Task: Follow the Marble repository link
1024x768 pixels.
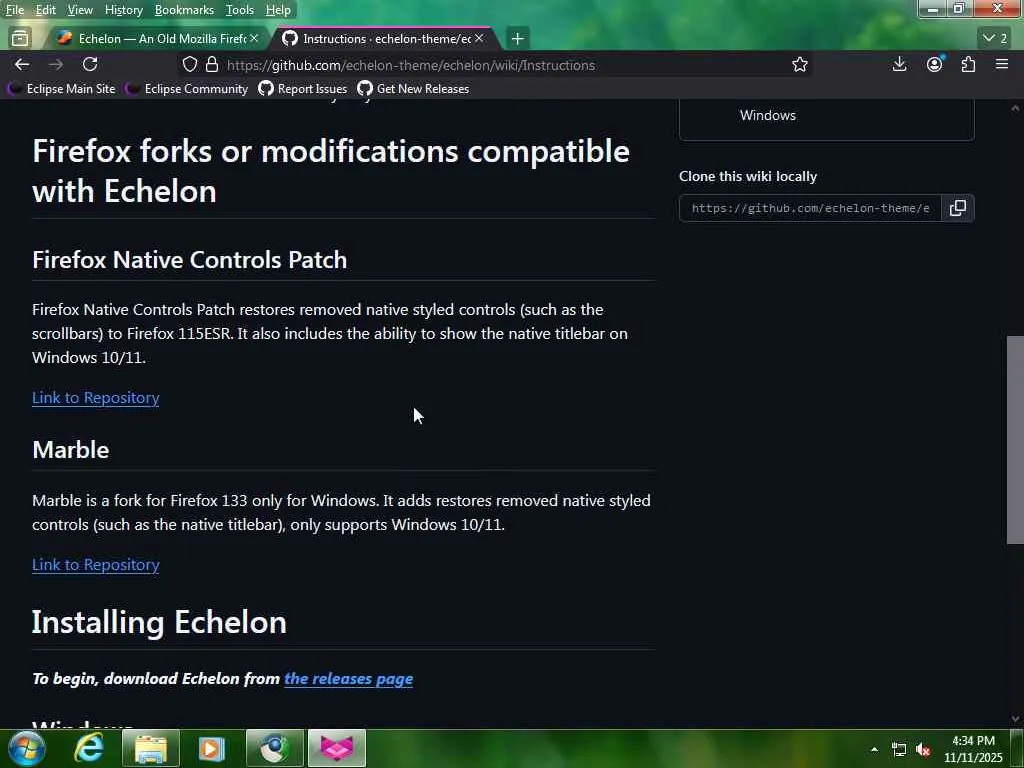Action: (95, 565)
